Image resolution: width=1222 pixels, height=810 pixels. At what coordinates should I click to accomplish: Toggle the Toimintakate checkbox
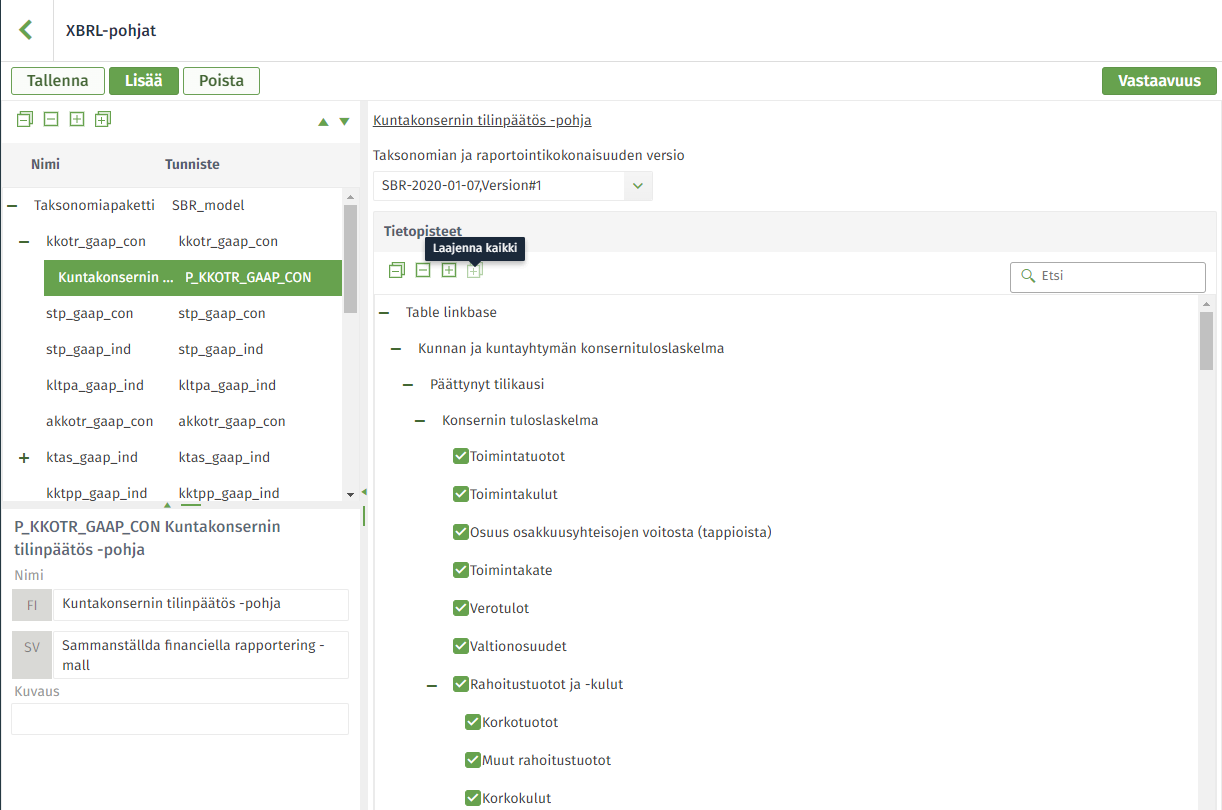pos(461,570)
